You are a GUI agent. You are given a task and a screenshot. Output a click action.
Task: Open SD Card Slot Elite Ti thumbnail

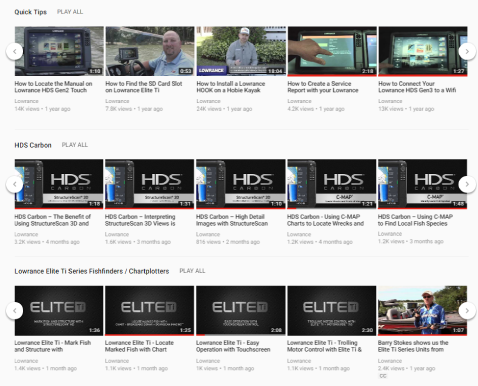[x=150, y=51]
